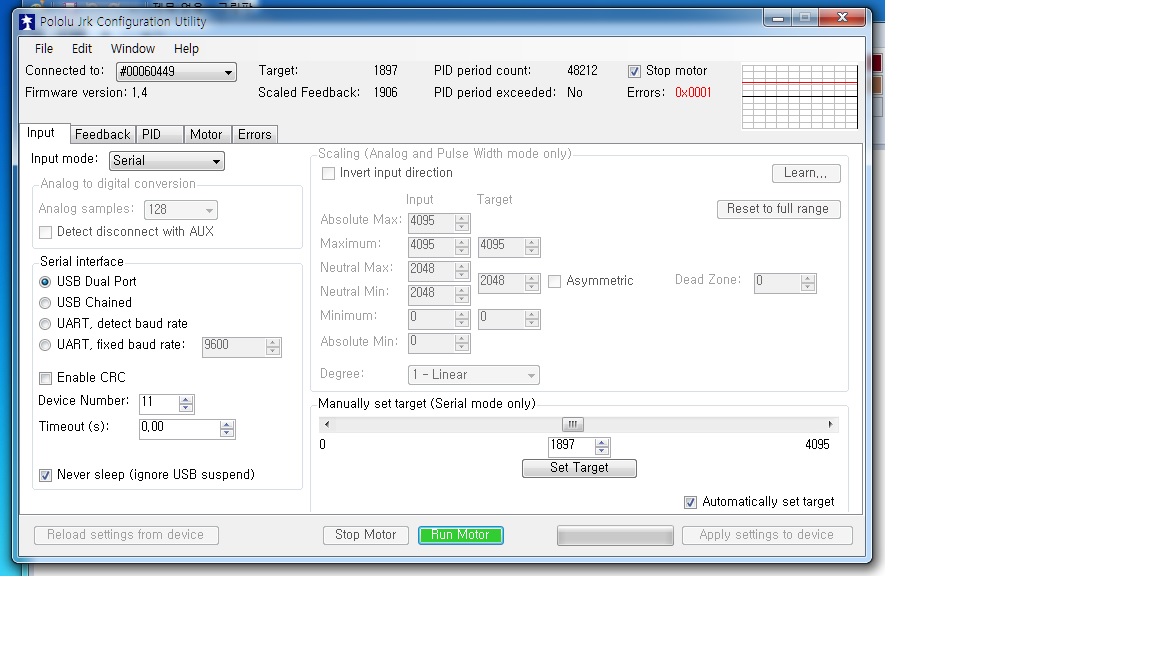1152x648 pixels.
Task: Click the Set Target button
Action: 579,468
